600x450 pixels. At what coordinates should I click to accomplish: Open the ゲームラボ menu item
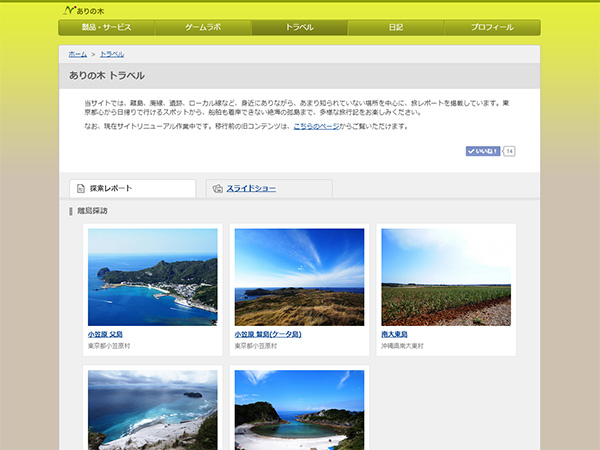point(203,28)
